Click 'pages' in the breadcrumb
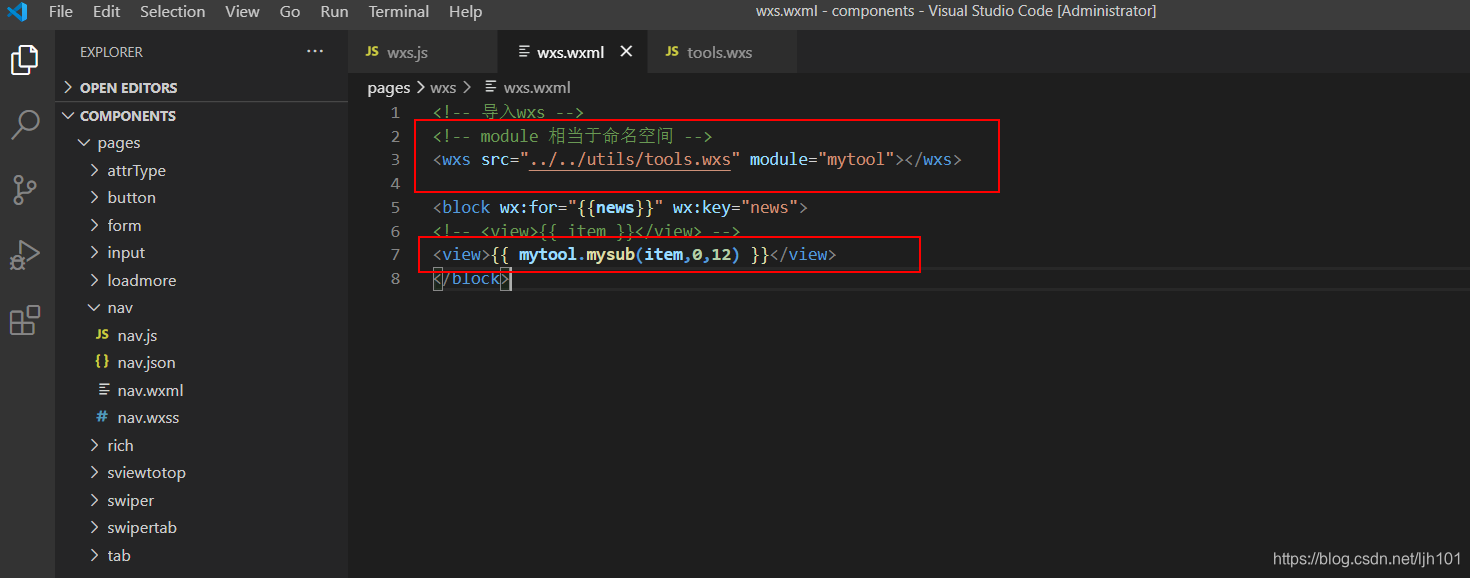This screenshot has height=578, width=1470. (x=389, y=88)
